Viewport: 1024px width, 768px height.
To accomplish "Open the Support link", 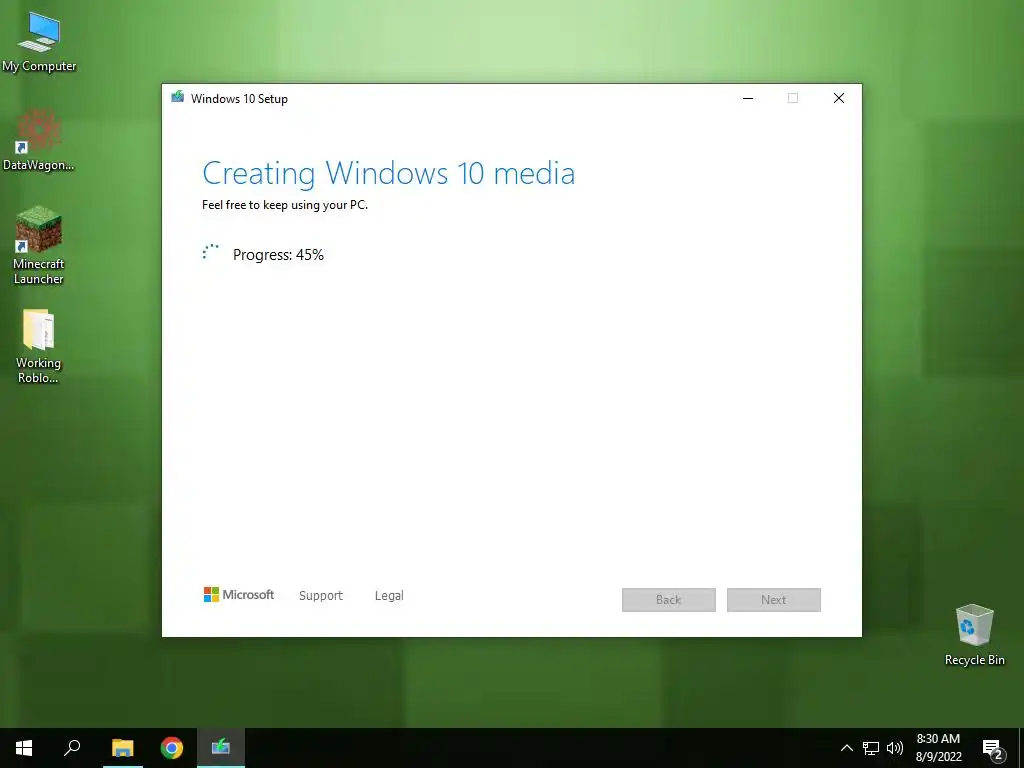I will pos(321,596).
